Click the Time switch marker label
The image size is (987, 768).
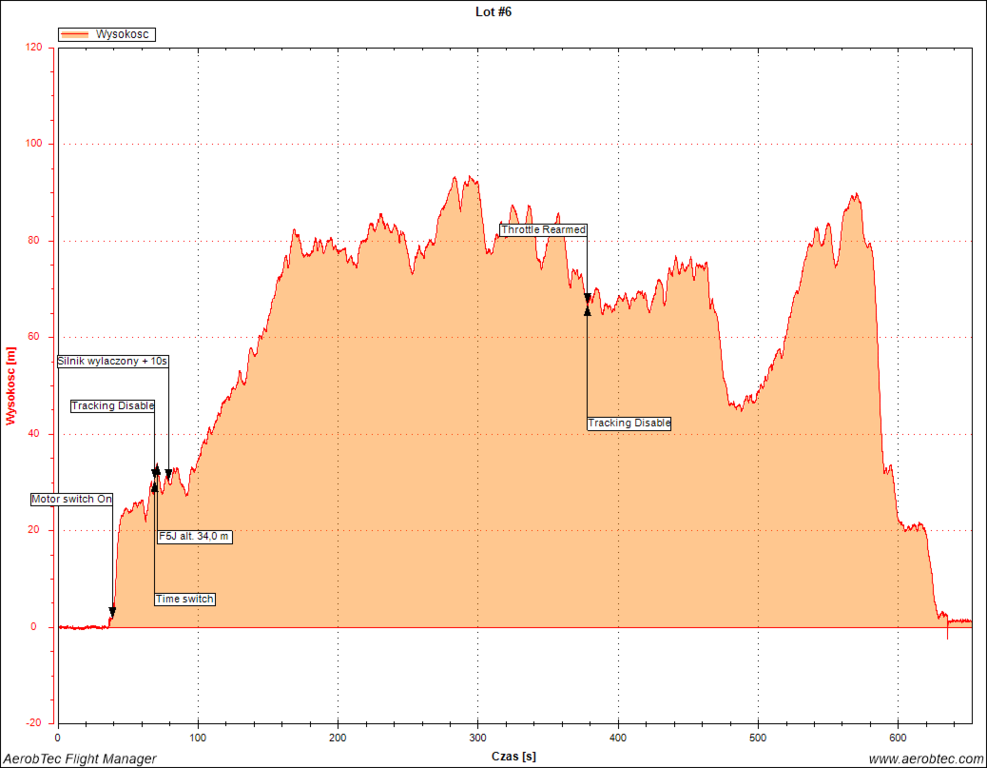point(185,599)
